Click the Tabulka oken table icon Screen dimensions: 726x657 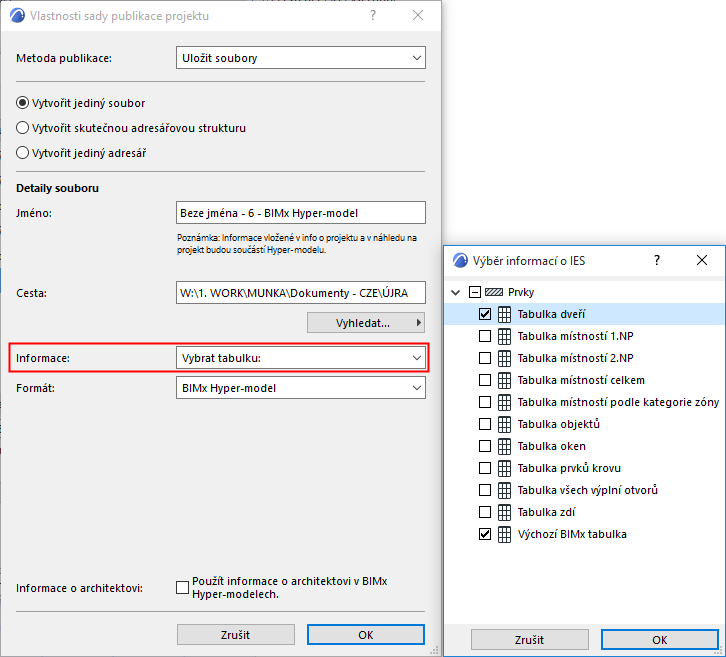point(504,446)
